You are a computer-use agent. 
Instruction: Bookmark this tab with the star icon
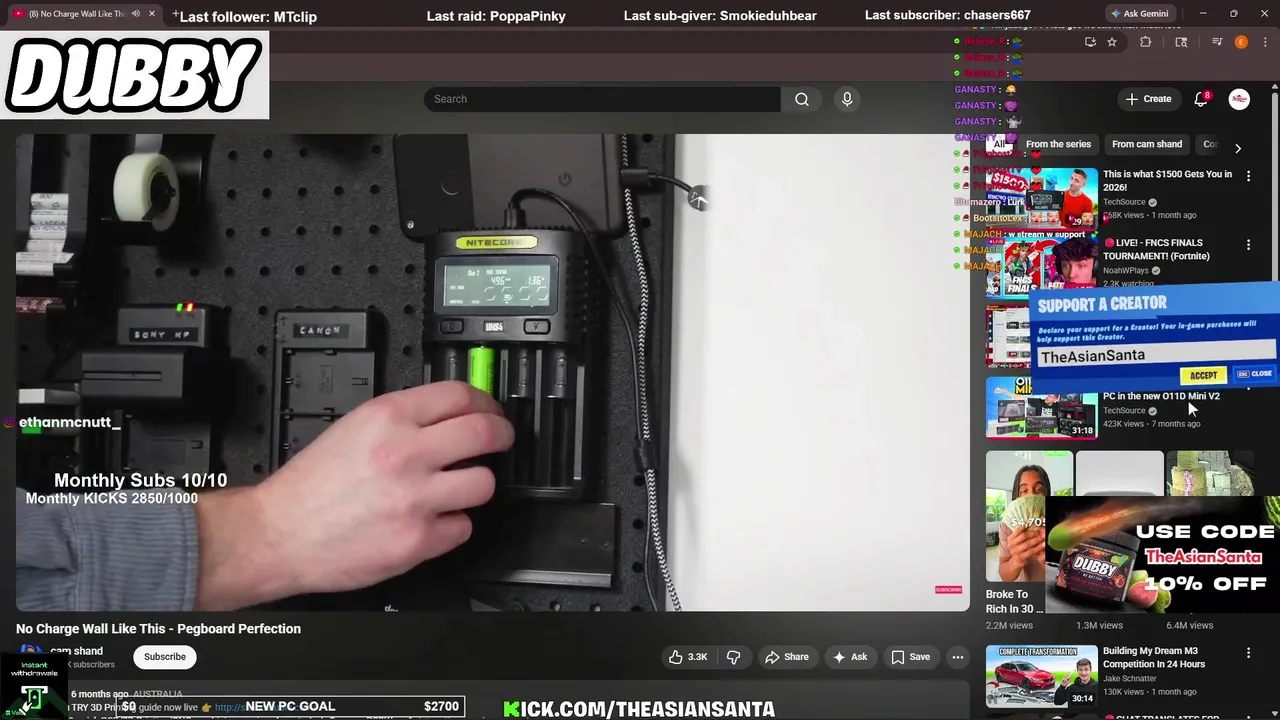(1112, 42)
